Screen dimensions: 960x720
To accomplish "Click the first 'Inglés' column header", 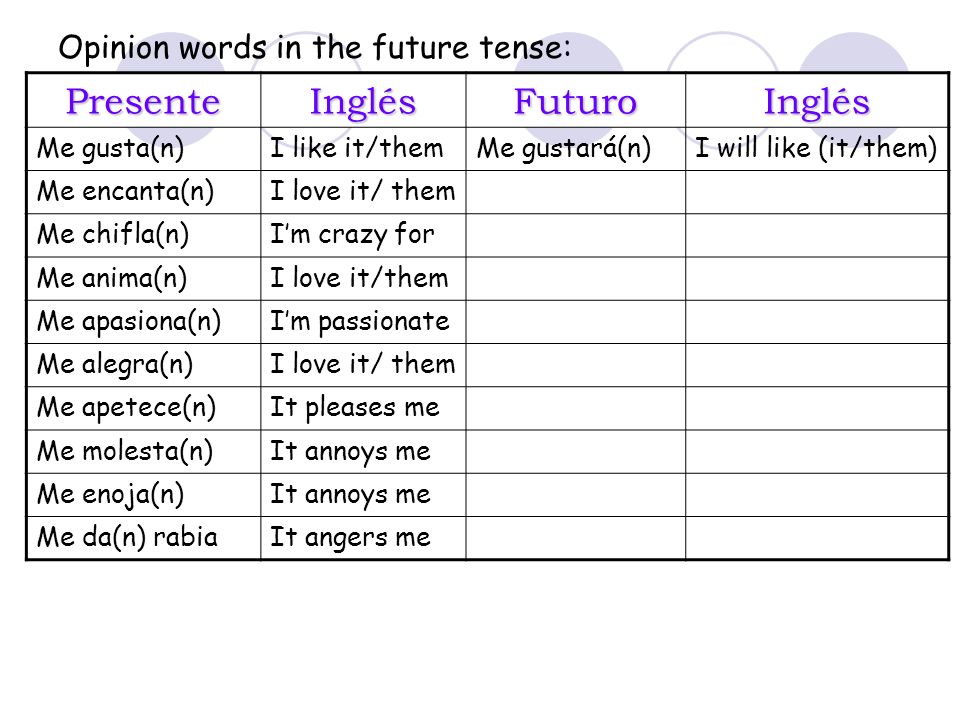I will coord(363,100).
